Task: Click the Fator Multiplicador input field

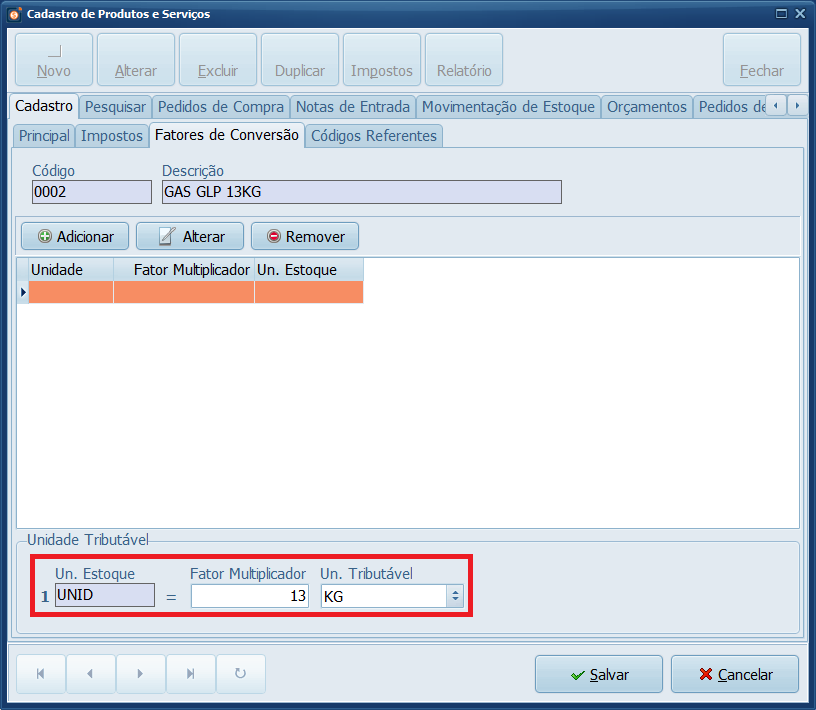Action: [249, 596]
